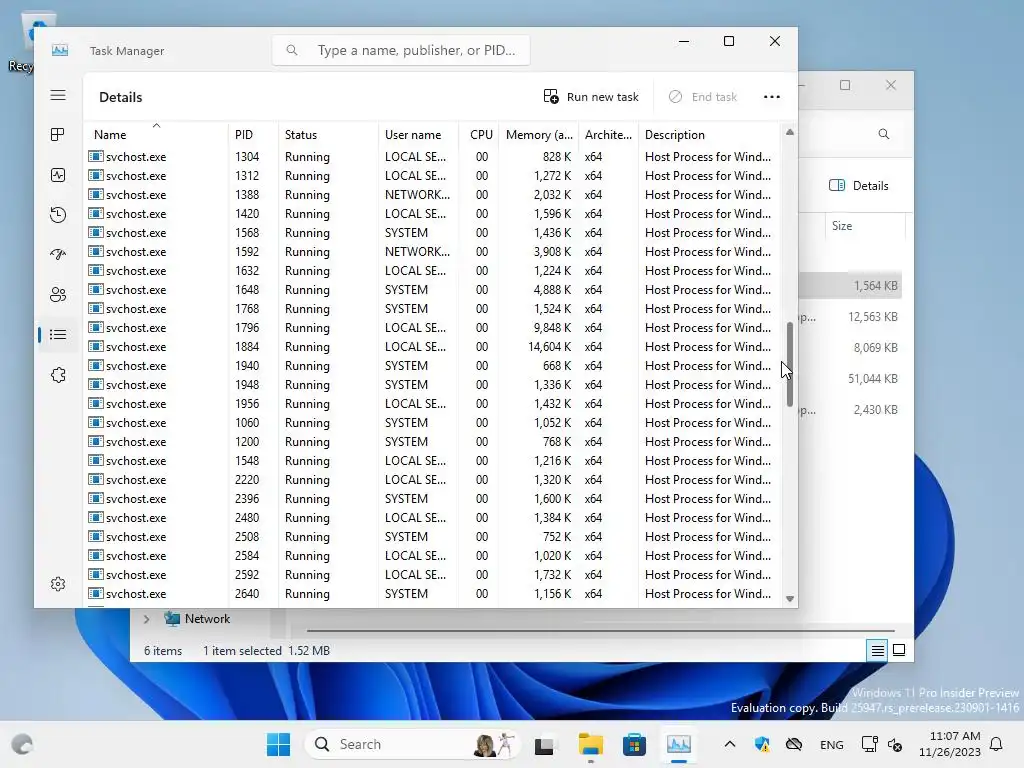The height and width of the screenshot is (768, 1024).
Task: Click File Explorer search magnifier icon
Action: click(884, 134)
